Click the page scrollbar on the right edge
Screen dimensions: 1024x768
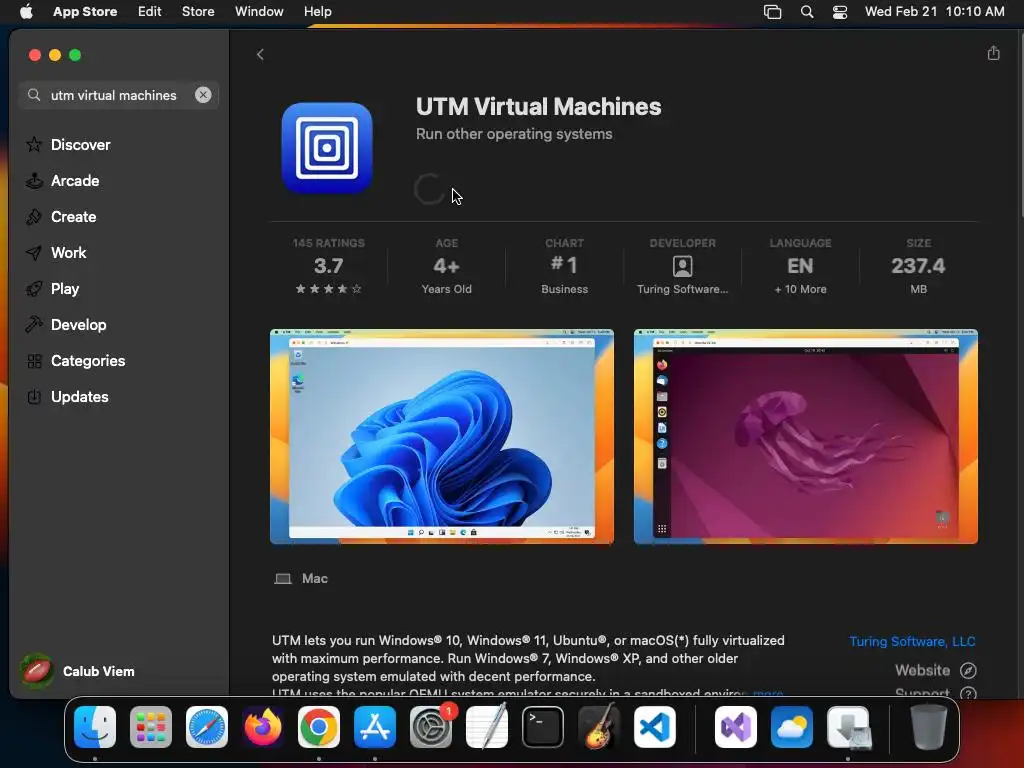1021,125
